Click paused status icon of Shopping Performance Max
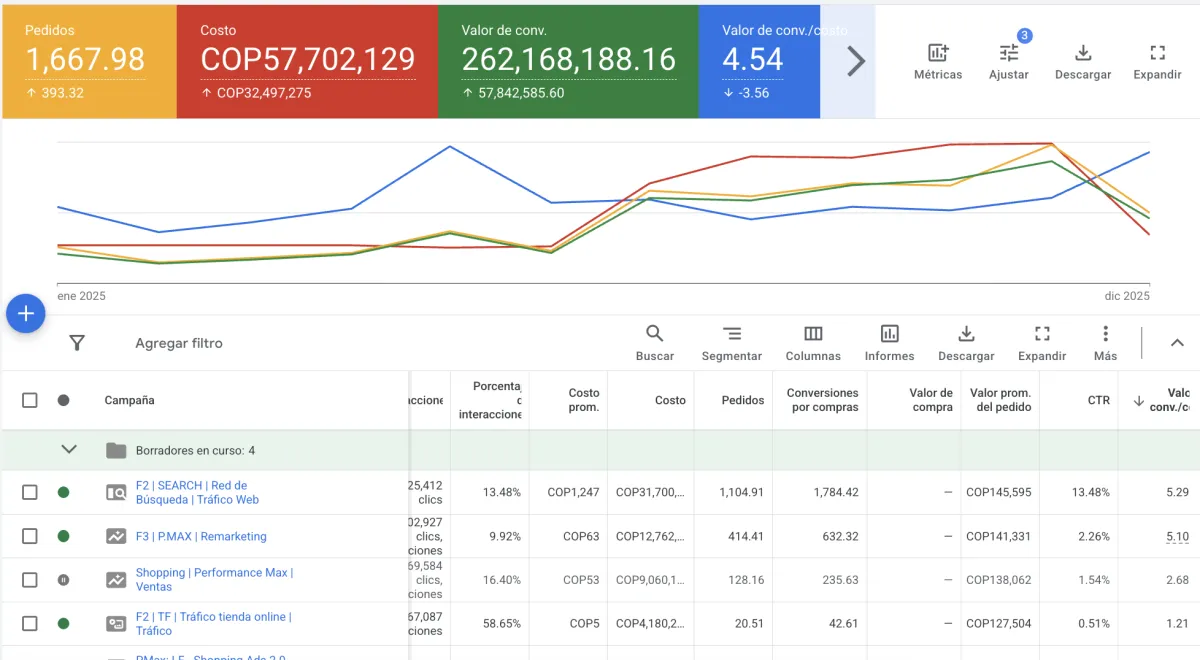Viewport: 1200px width, 660px height. click(63, 580)
